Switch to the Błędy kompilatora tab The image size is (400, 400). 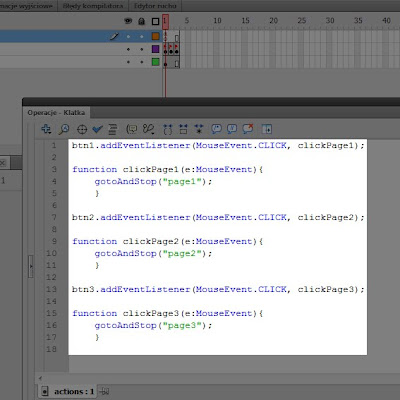93,6
